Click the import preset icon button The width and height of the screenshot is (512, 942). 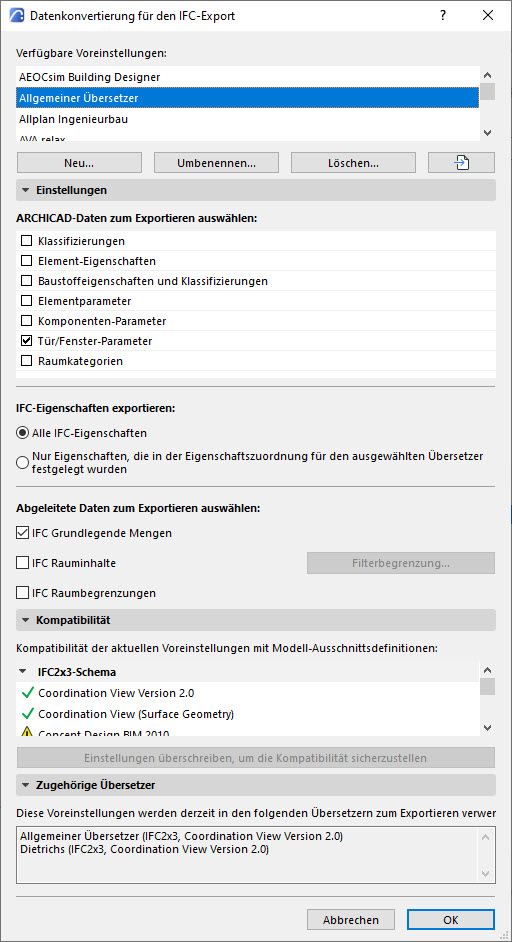(461, 162)
